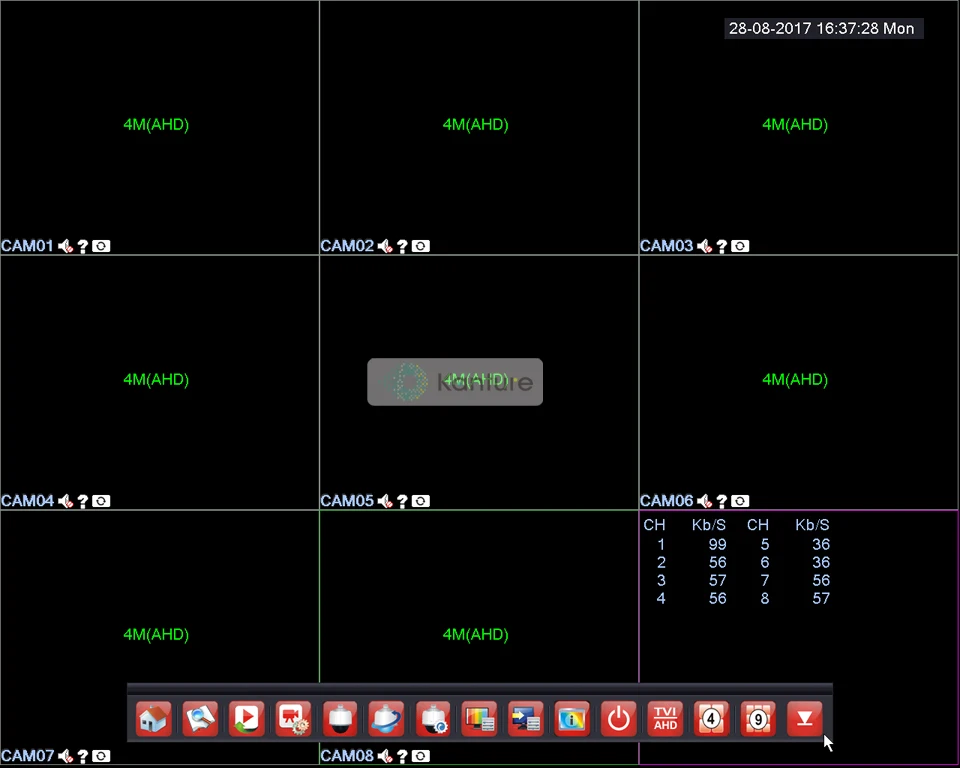Open the record search magnifier icon
This screenshot has height=768, width=960.
point(200,718)
